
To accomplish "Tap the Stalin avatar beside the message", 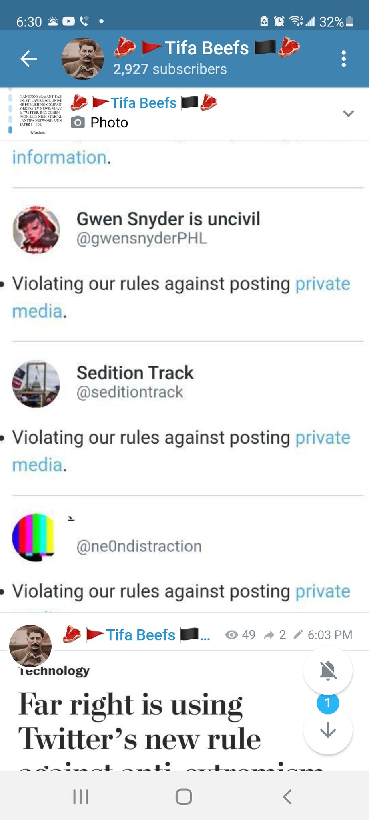I will click(31, 645).
